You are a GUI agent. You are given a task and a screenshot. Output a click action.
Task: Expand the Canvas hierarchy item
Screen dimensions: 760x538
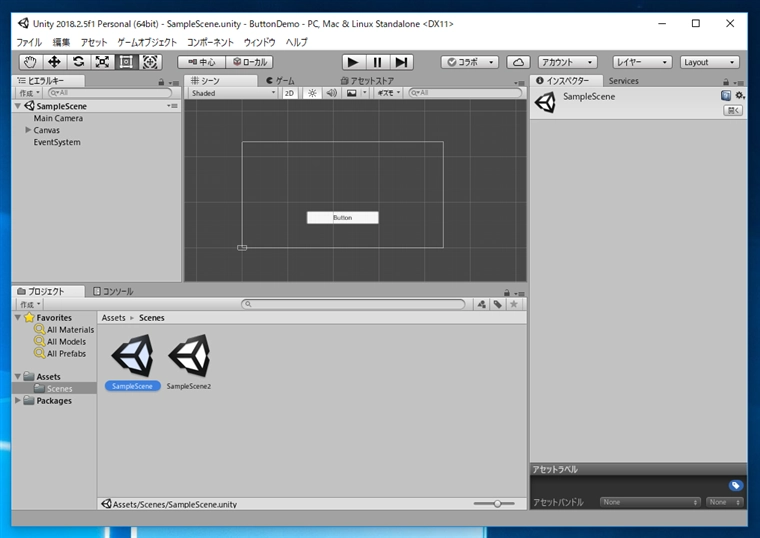pyautogui.click(x=28, y=130)
